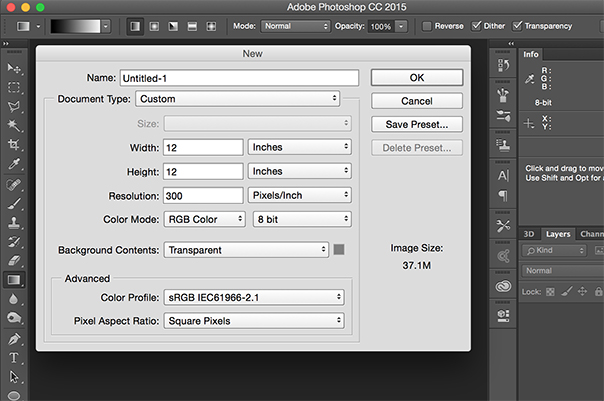The width and height of the screenshot is (604, 401).
Task: Open the layer Kind filter dropdown
Action: point(554,250)
